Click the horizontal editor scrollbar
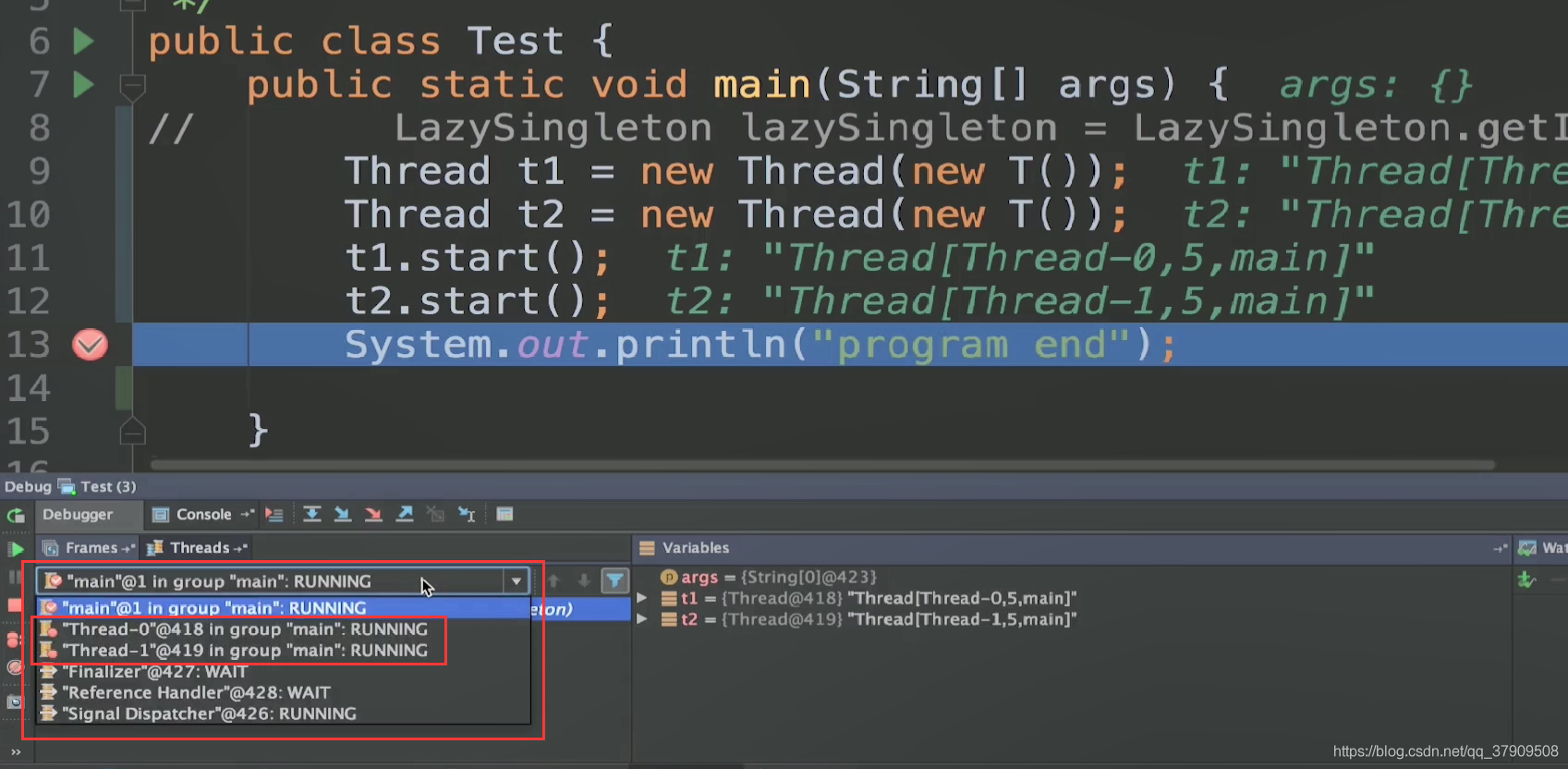This screenshot has width=1568, height=769. [822, 465]
